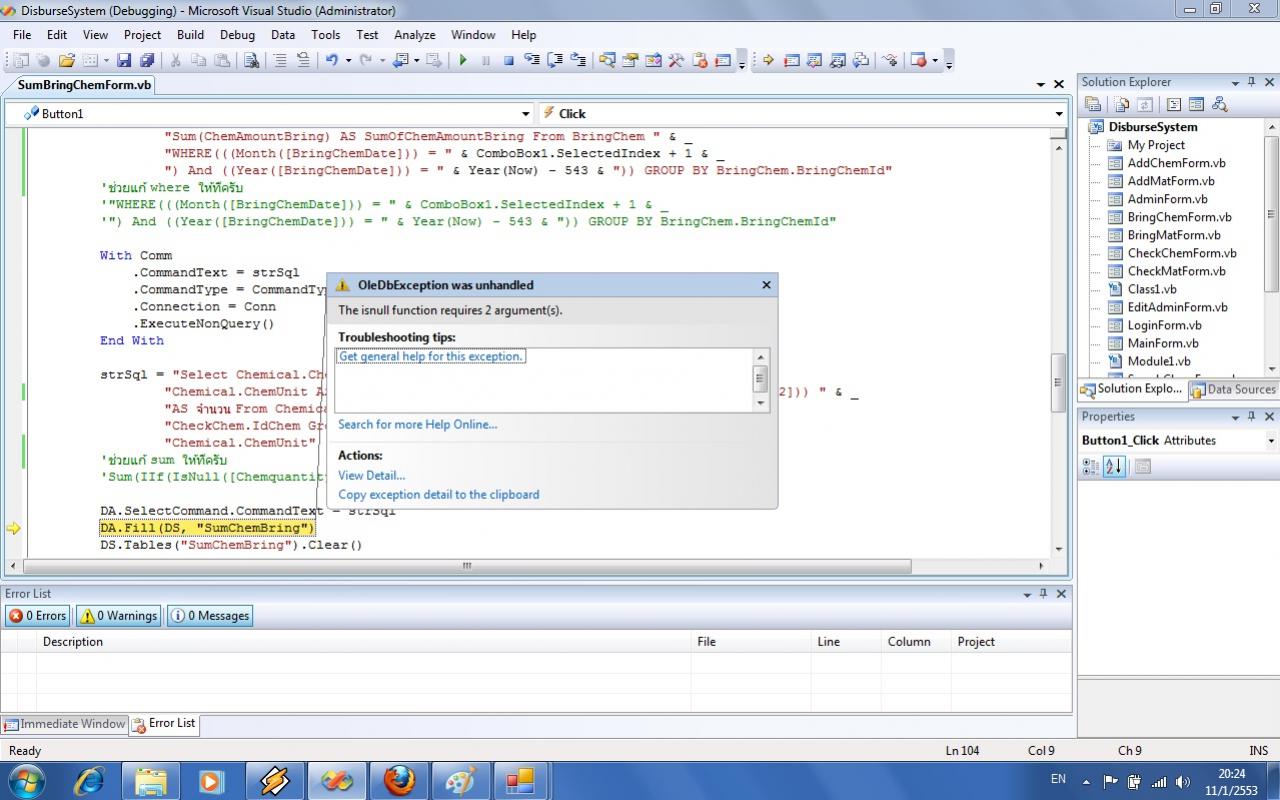The image size is (1280, 800).
Task: Click the Save All toolbar icon
Action: tap(145, 60)
